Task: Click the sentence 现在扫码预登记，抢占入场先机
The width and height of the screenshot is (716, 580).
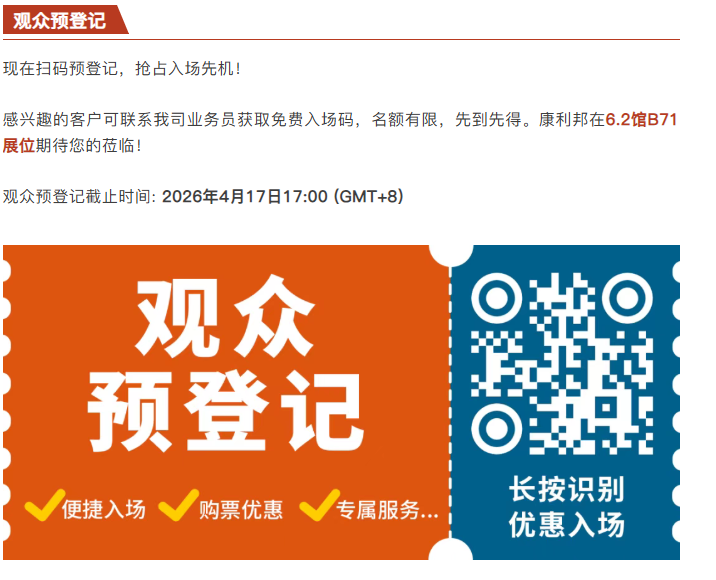Action: point(121,69)
